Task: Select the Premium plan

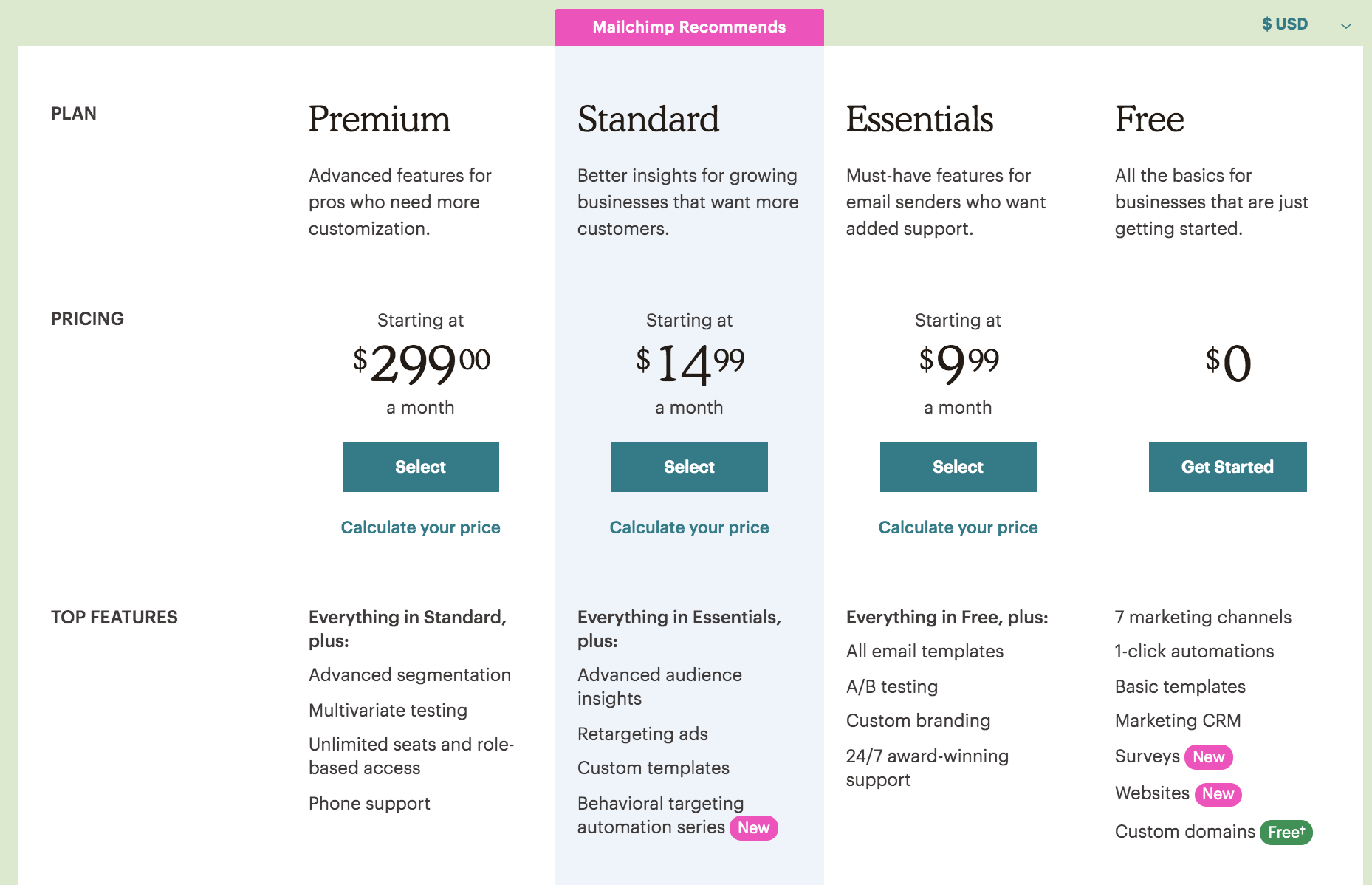Action: pos(421,467)
